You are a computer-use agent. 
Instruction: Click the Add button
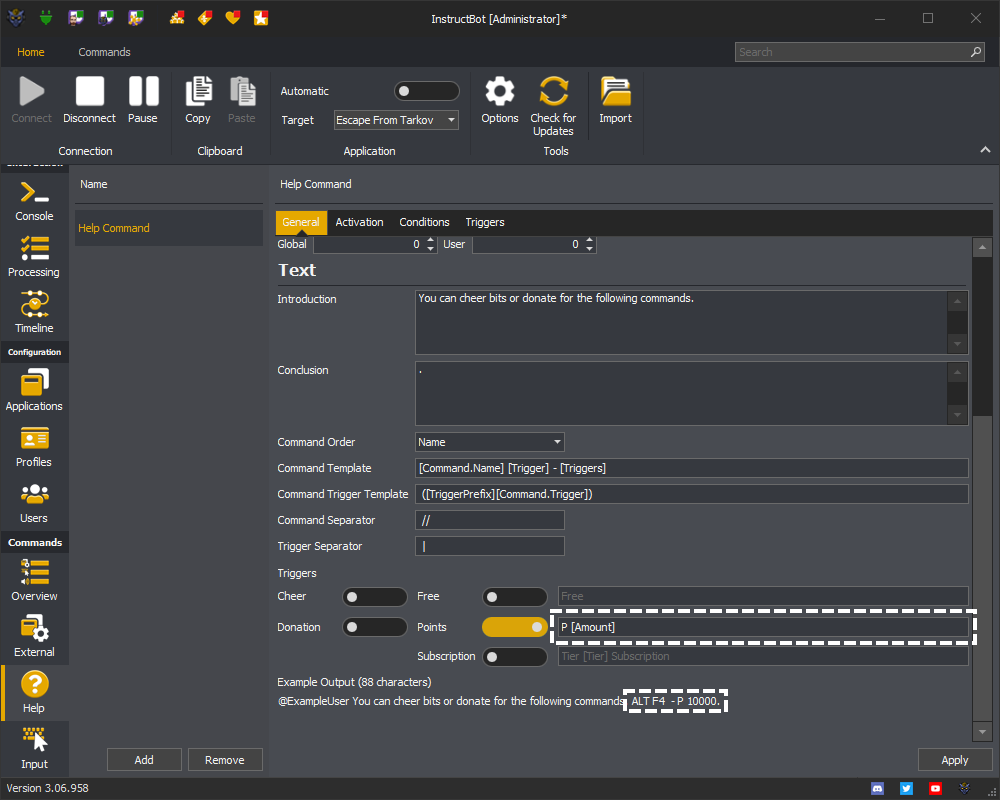tap(144, 760)
